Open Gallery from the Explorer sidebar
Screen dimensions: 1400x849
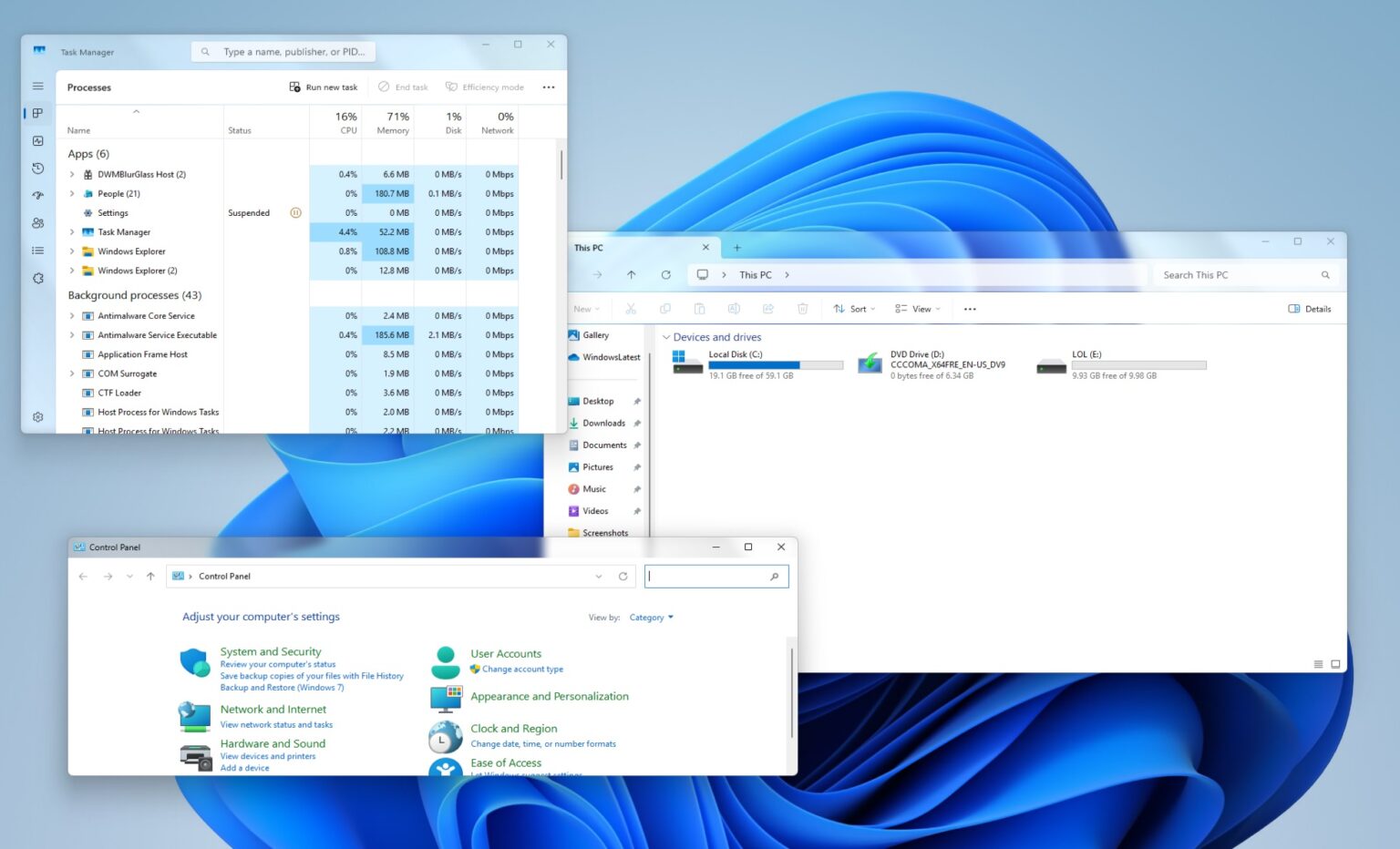coord(597,334)
